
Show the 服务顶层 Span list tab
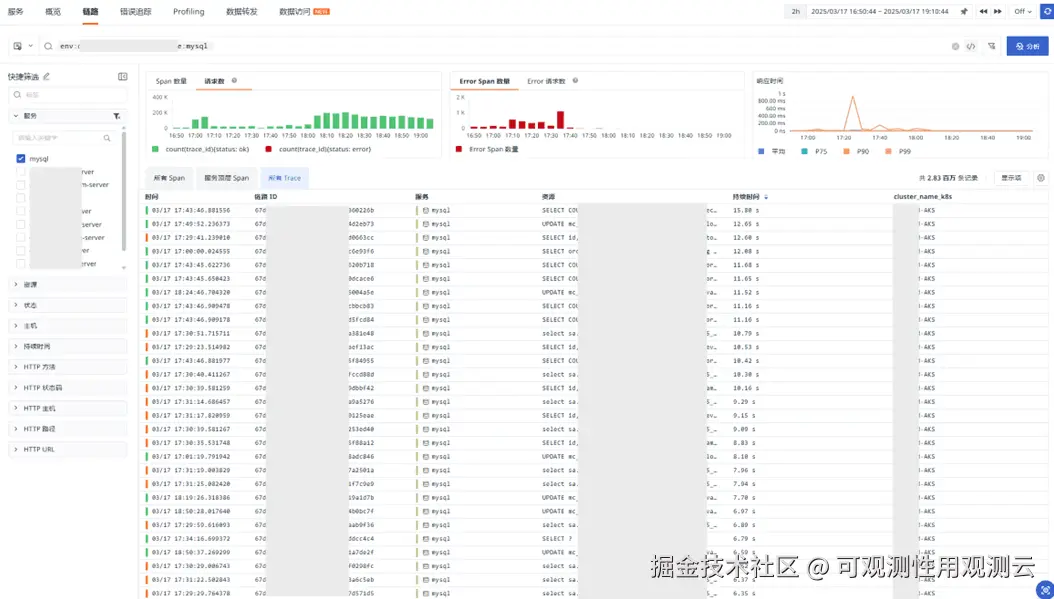[227, 178]
